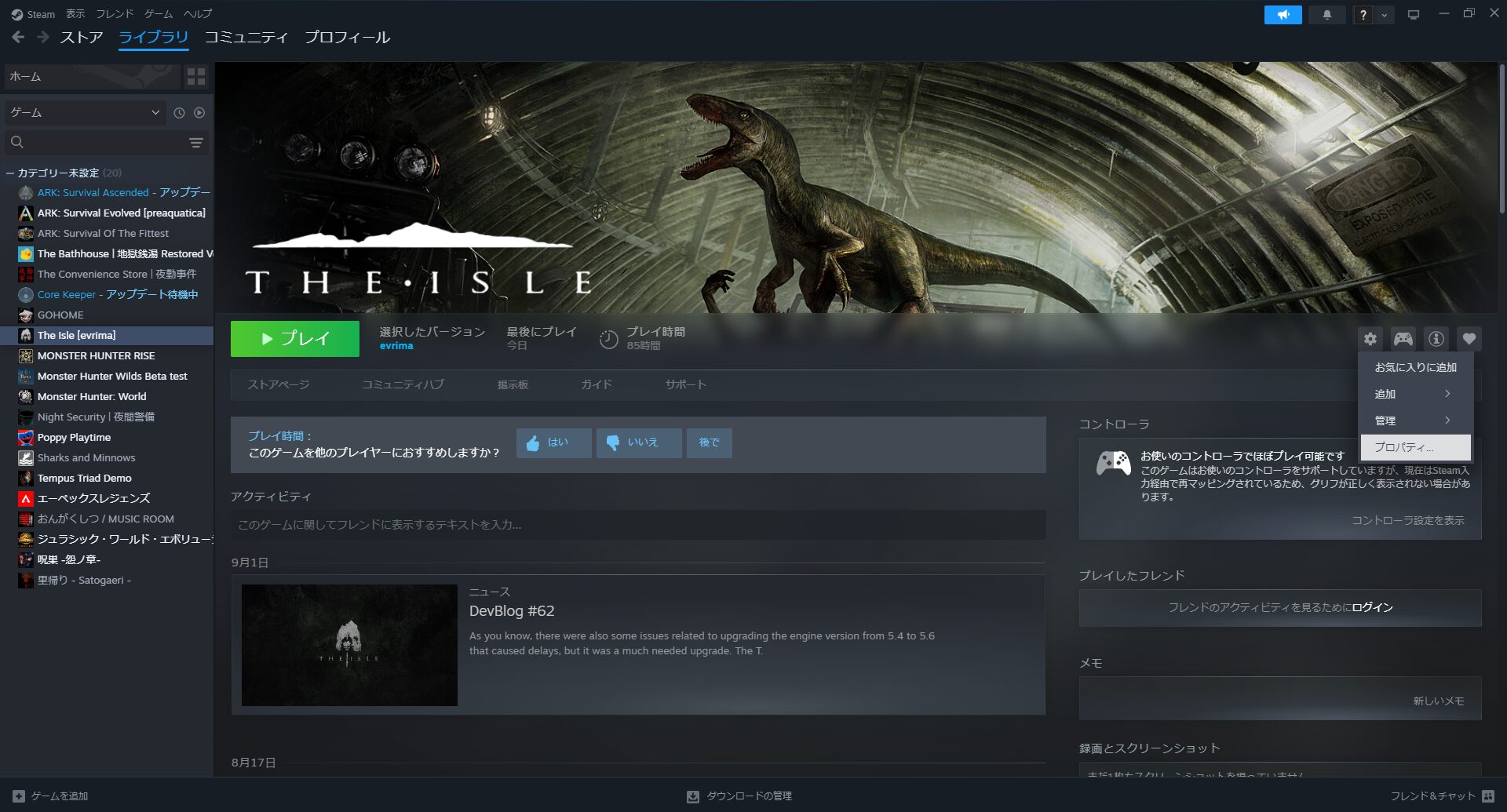Open フレンド&チャット panel

[x=1442, y=796]
